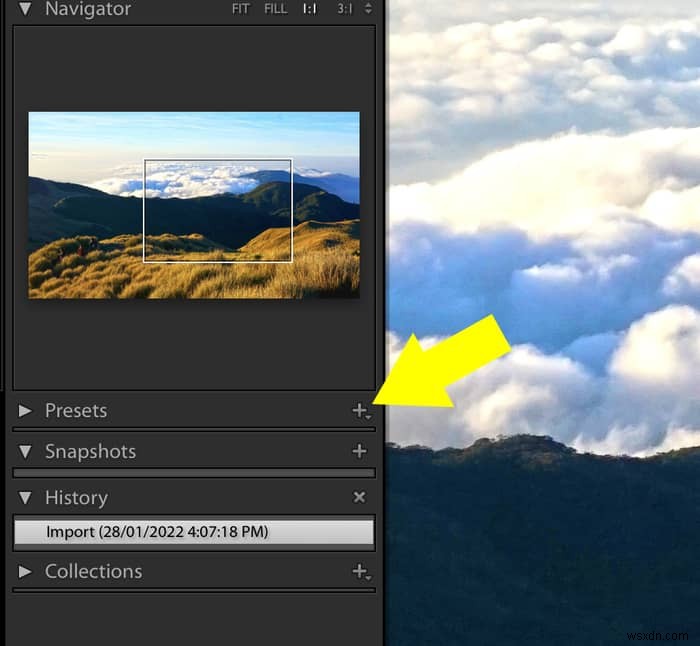Set Navigator zoom to FILL

click(275, 9)
